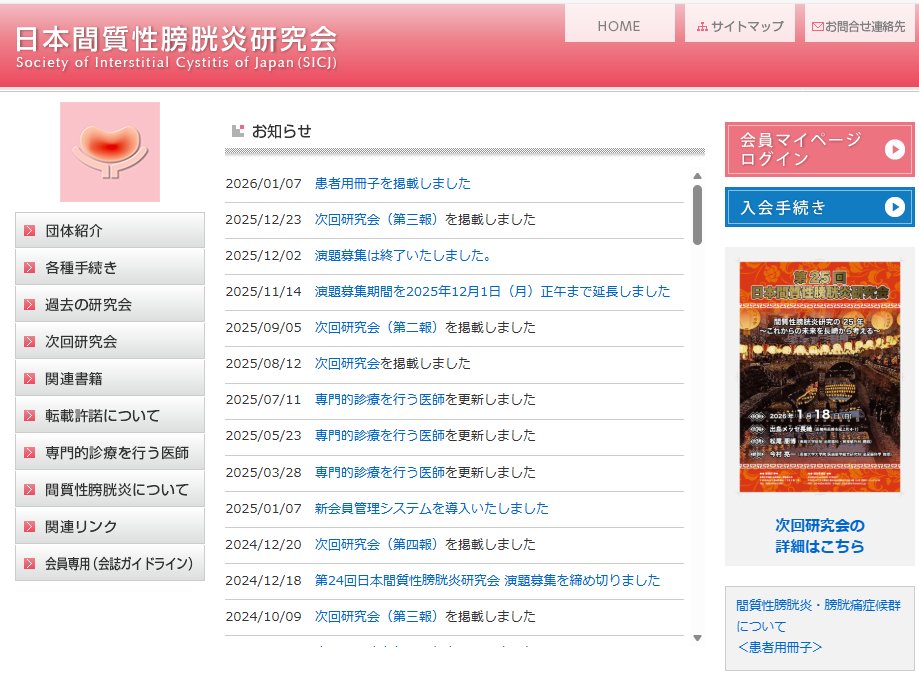919x677 pixels.
Task: Click the pink bladder logo image
Action: pos(110,152)
